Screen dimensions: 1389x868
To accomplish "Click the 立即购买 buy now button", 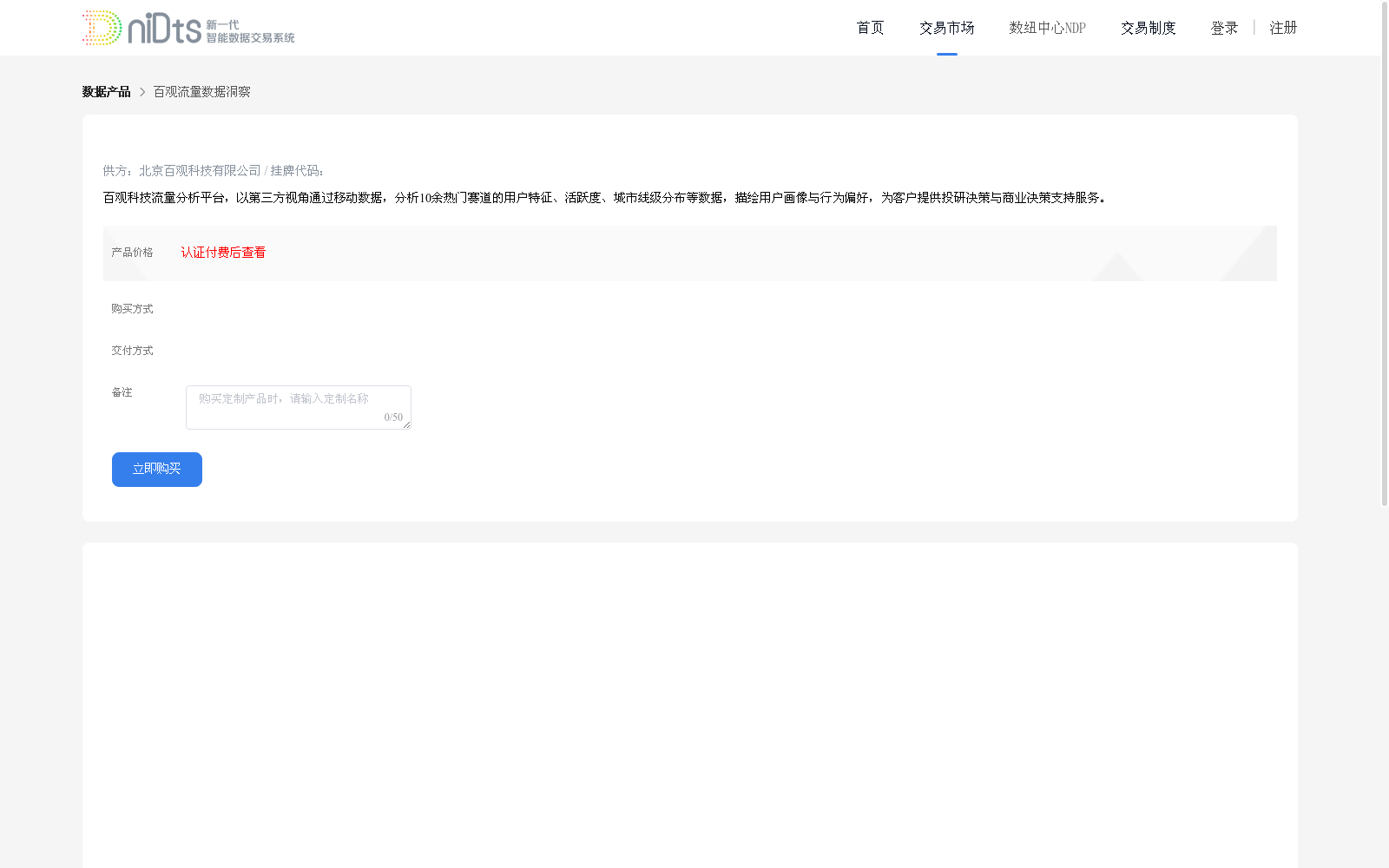I will (x=157, y=470).
